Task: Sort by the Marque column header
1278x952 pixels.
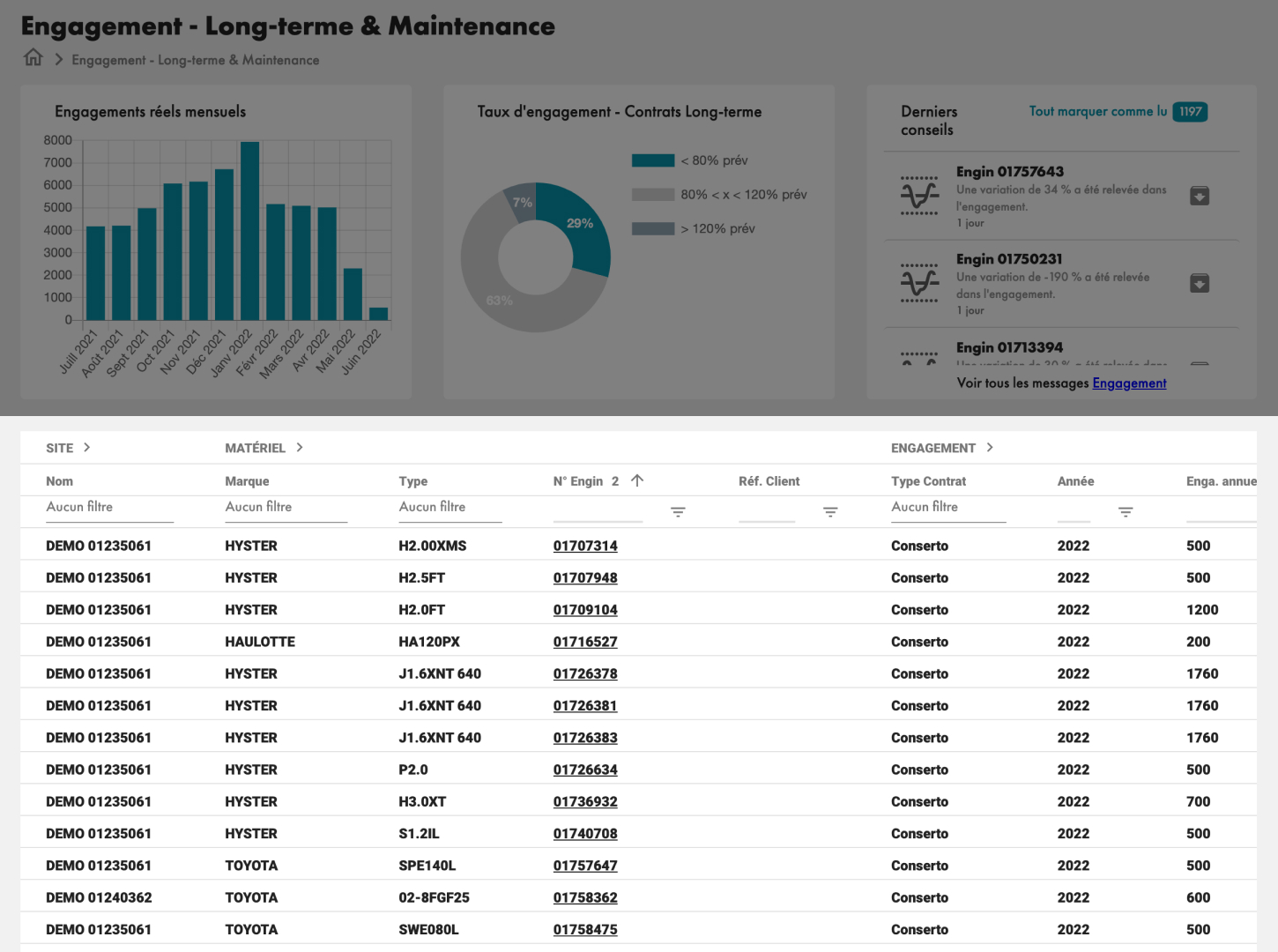Action: tap(247, 481)
